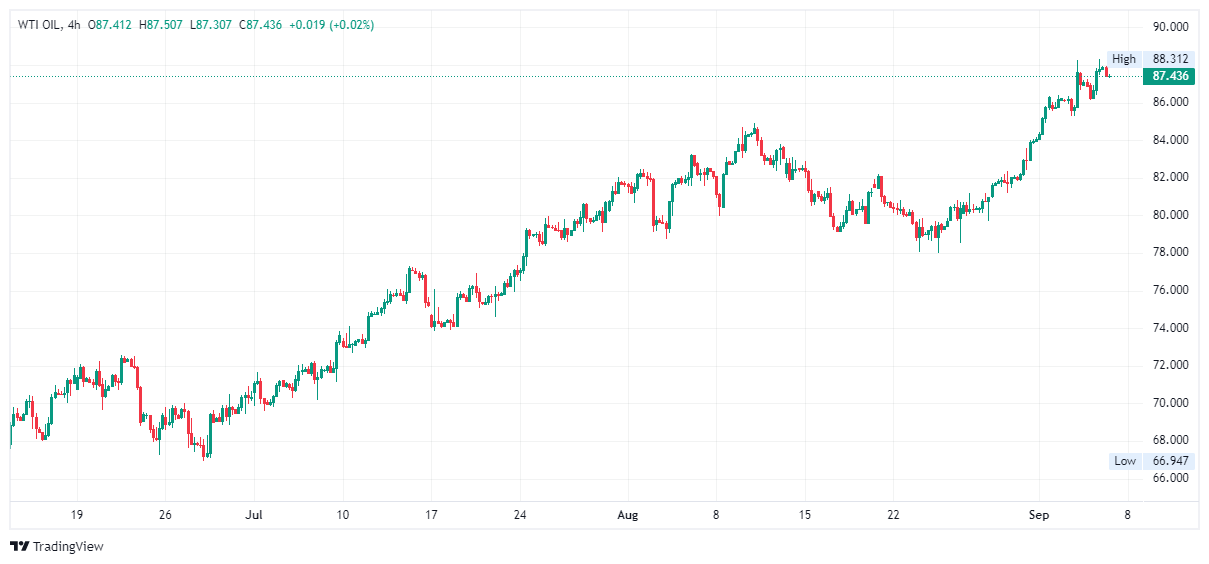Viewport: 1209px width, 564px height.
Task: Click the open value O87.412
Action: click(x=111, y=24)
